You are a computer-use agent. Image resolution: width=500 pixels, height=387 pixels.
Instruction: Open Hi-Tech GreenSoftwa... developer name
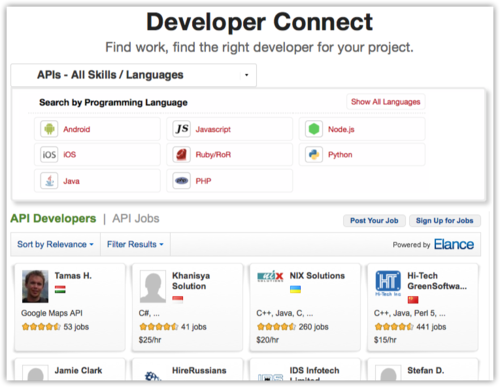click(437, 281)
